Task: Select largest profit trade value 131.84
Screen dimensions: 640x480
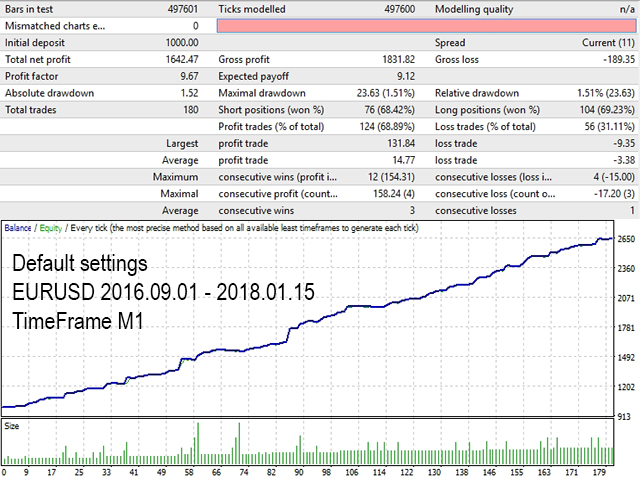Action: tap(401, 143)
